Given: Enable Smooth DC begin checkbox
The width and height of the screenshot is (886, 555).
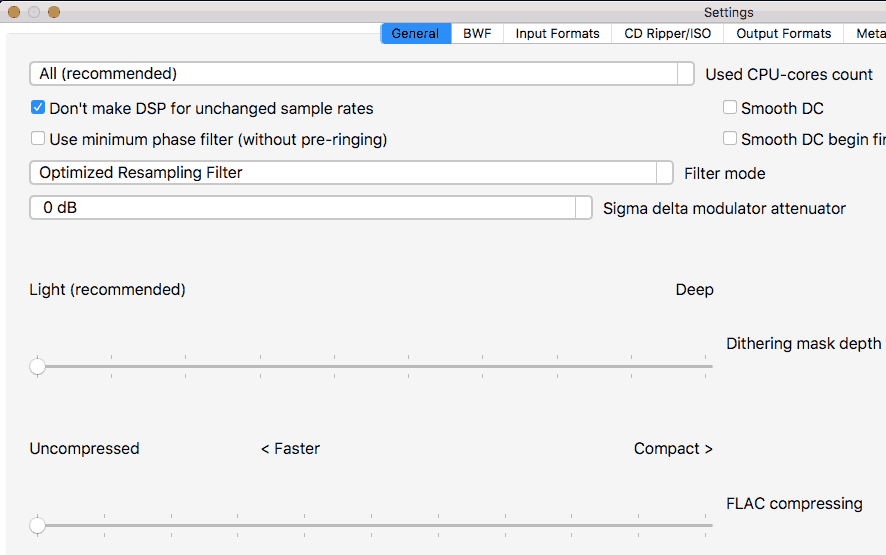Looking at the screenshot, I should tap(729, 138).
